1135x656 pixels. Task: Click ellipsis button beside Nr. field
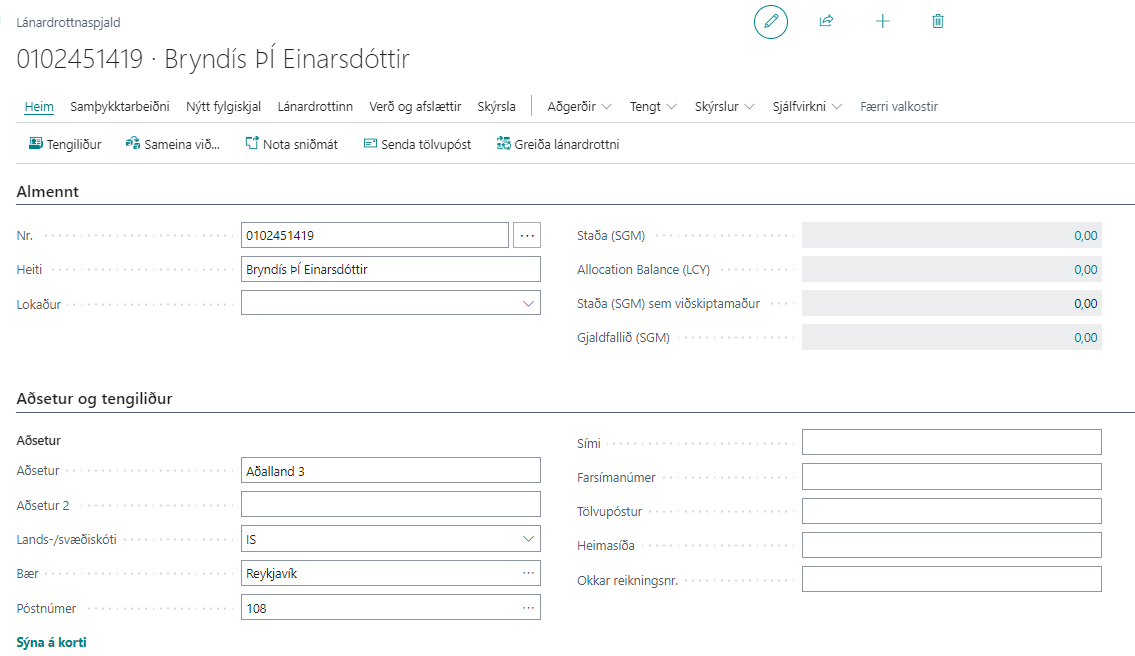point(527,236)
